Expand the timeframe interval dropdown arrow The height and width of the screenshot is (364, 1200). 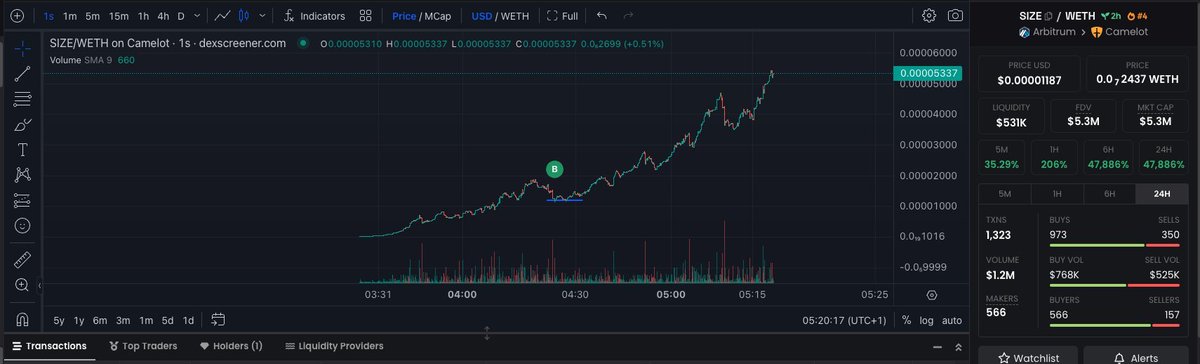point(198,16)
